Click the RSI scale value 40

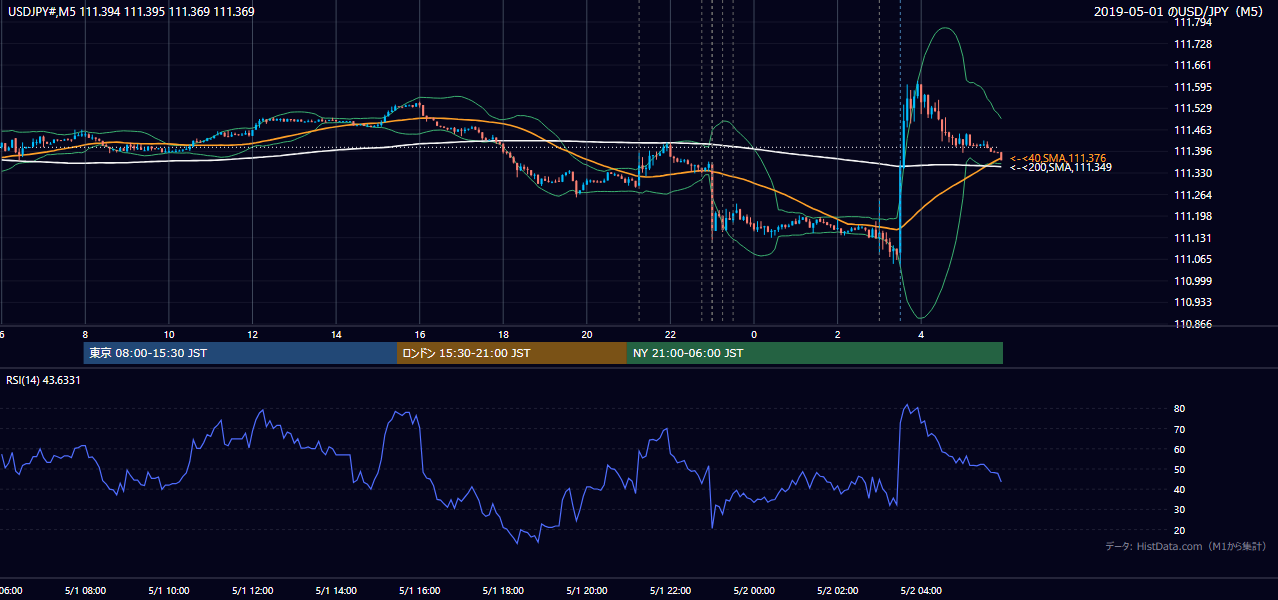[1179, 489]
